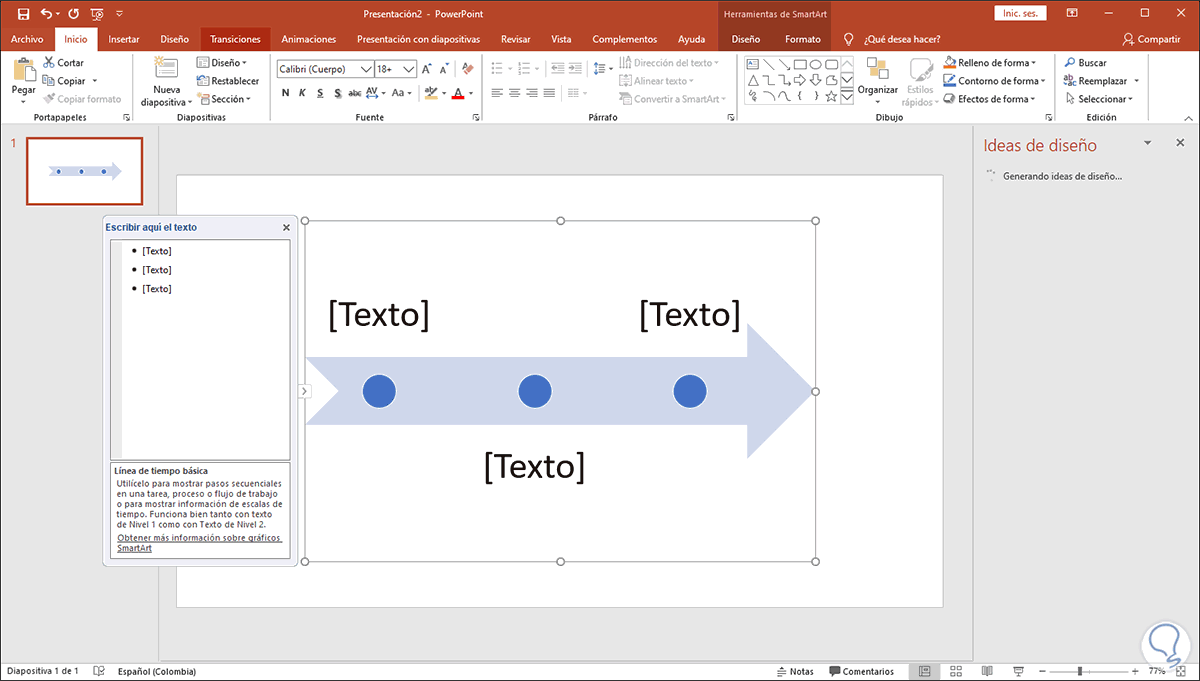Pick the oval shape from the shapes gallery

(815, 63)
